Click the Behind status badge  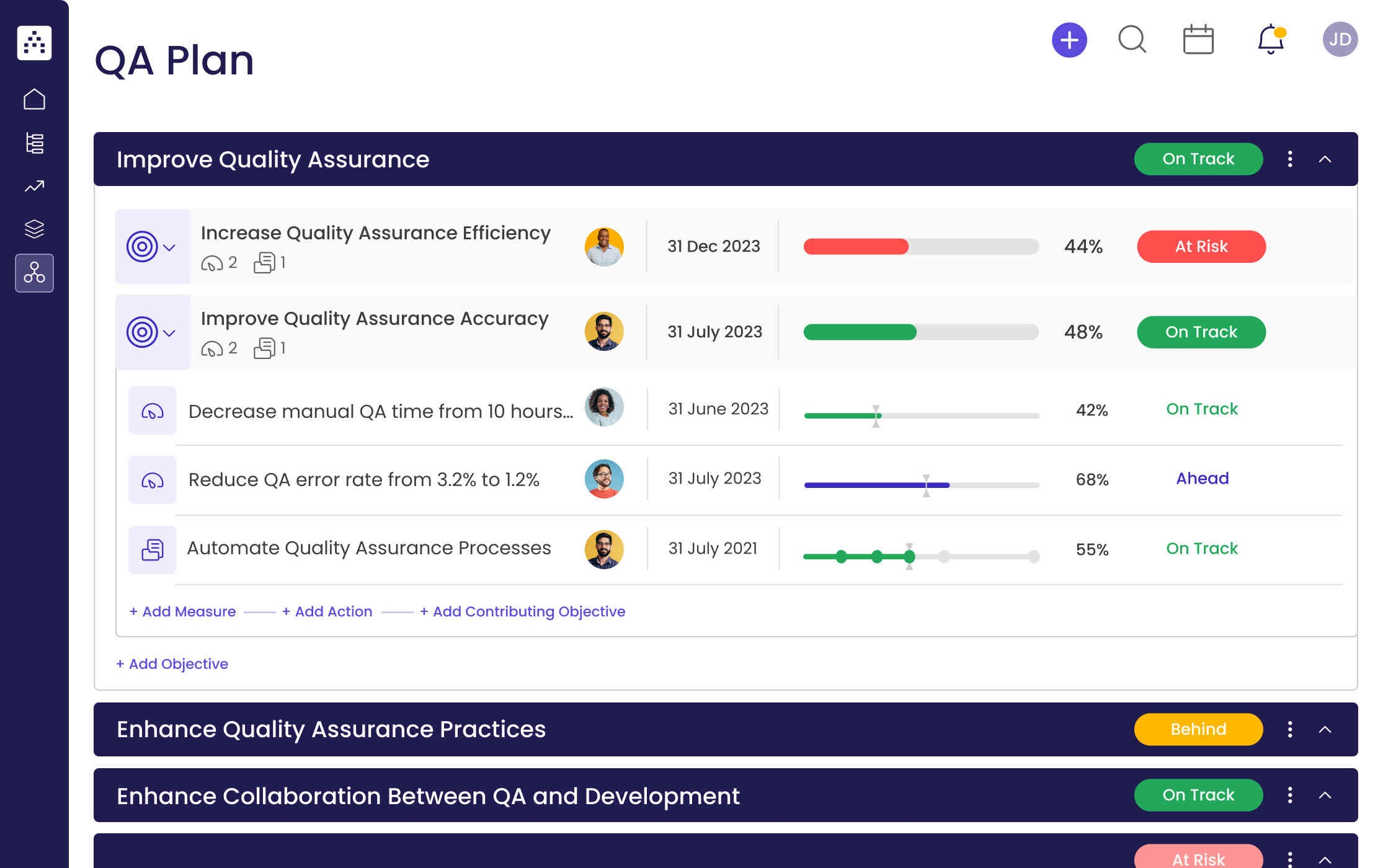click(1198, 729)
